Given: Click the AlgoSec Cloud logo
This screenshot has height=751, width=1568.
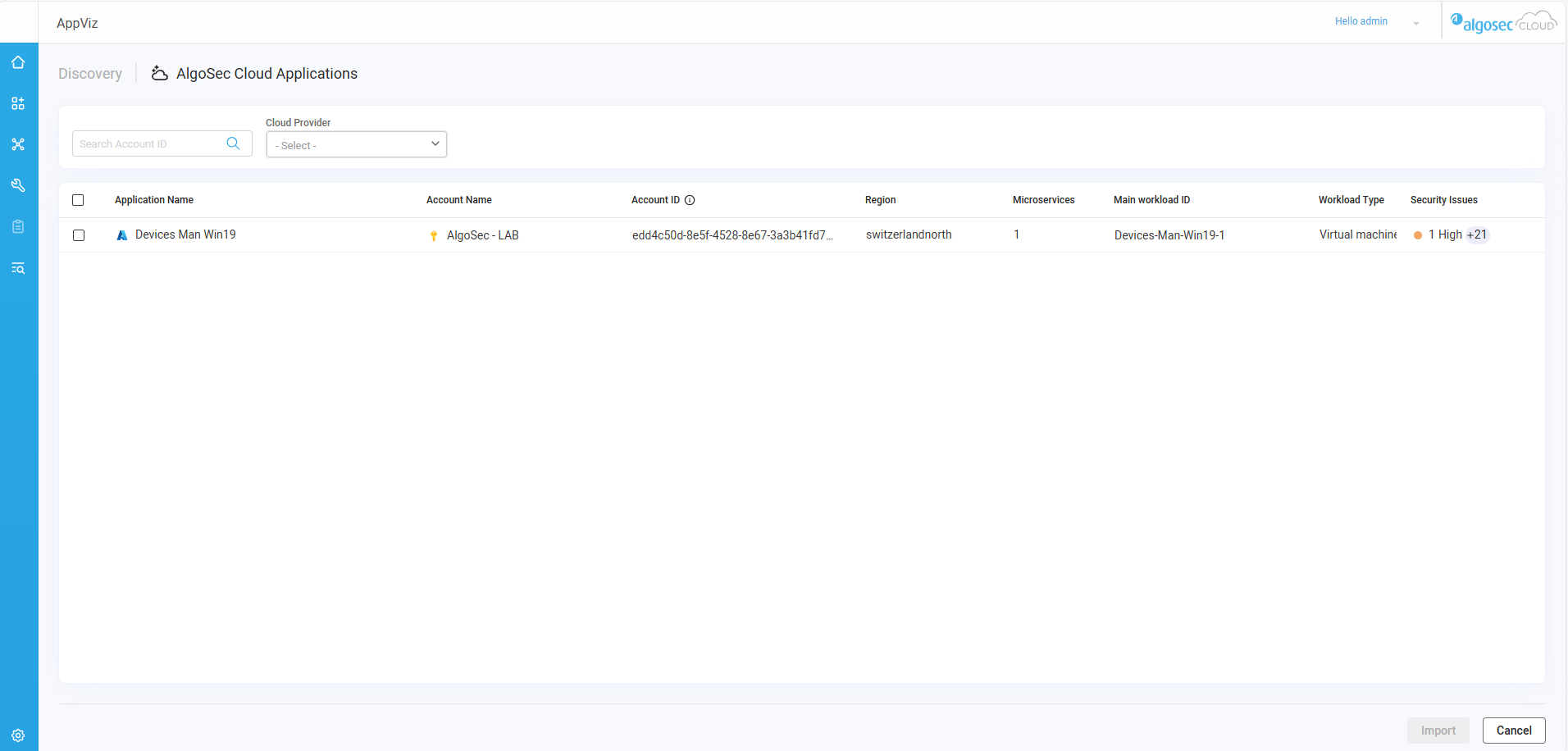Looking at the screenshot, I should coord(1503,21).
